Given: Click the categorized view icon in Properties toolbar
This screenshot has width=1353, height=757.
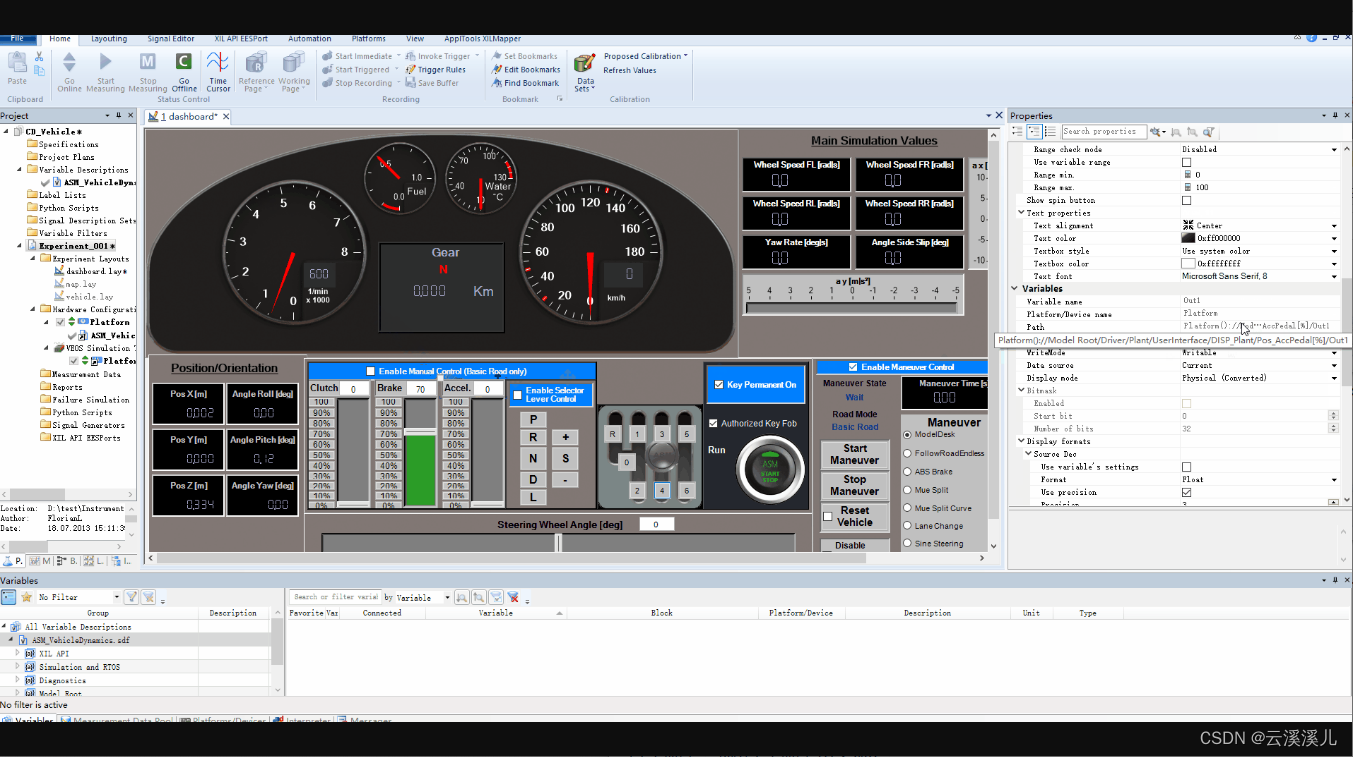Looking at the screenshot, I should click(x=1034, y=131).
